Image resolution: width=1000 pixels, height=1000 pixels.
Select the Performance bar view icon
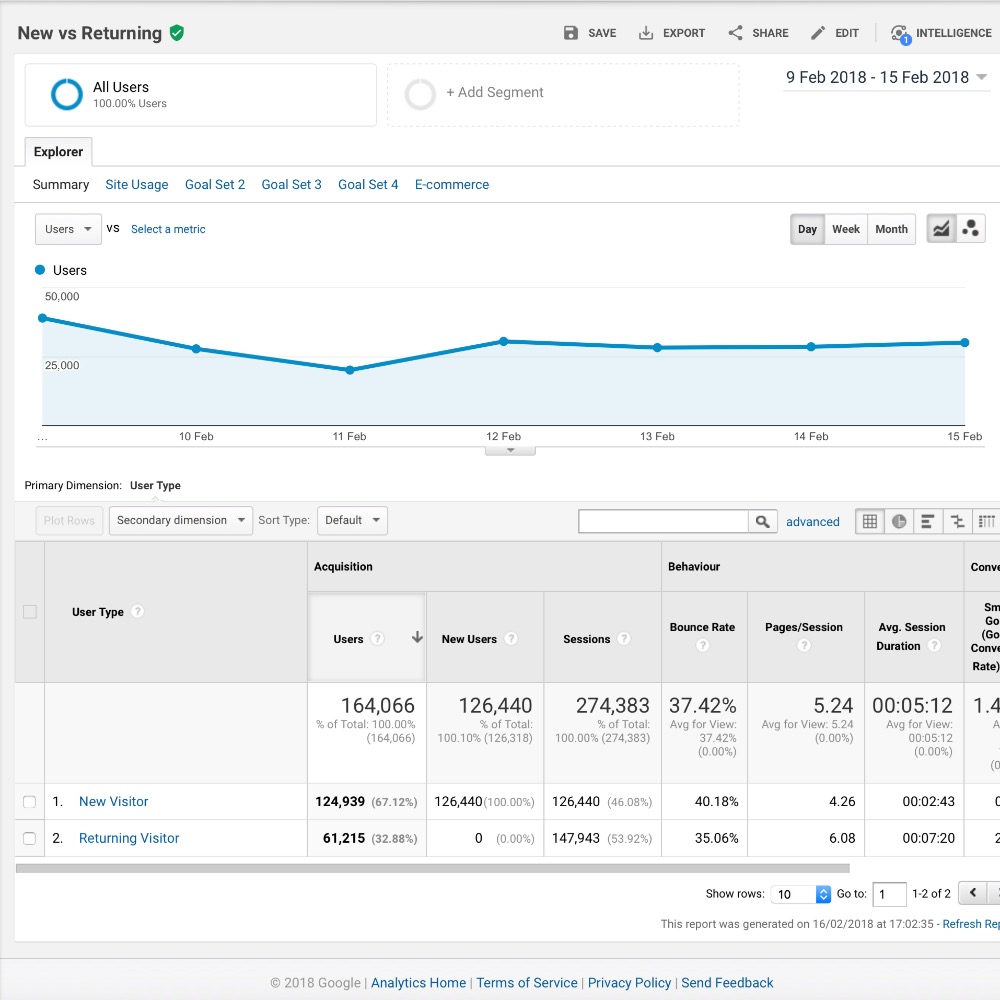tap(928, 522)
